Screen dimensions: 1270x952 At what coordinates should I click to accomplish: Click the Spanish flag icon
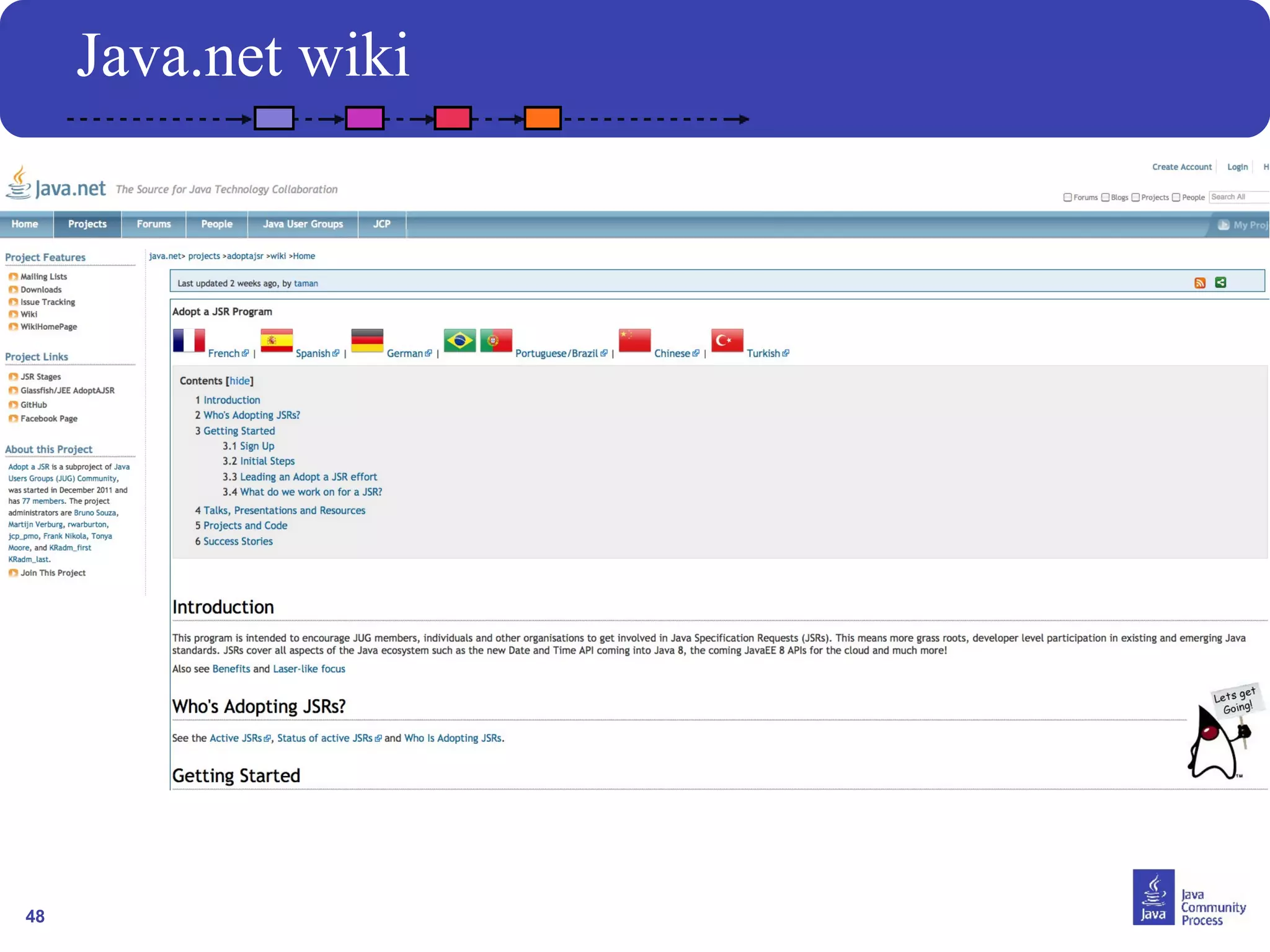point(277,340)
